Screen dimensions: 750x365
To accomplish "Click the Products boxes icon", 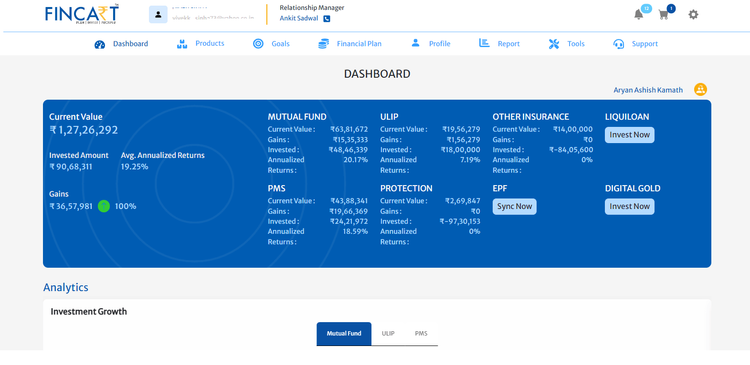I will point(182,44).
